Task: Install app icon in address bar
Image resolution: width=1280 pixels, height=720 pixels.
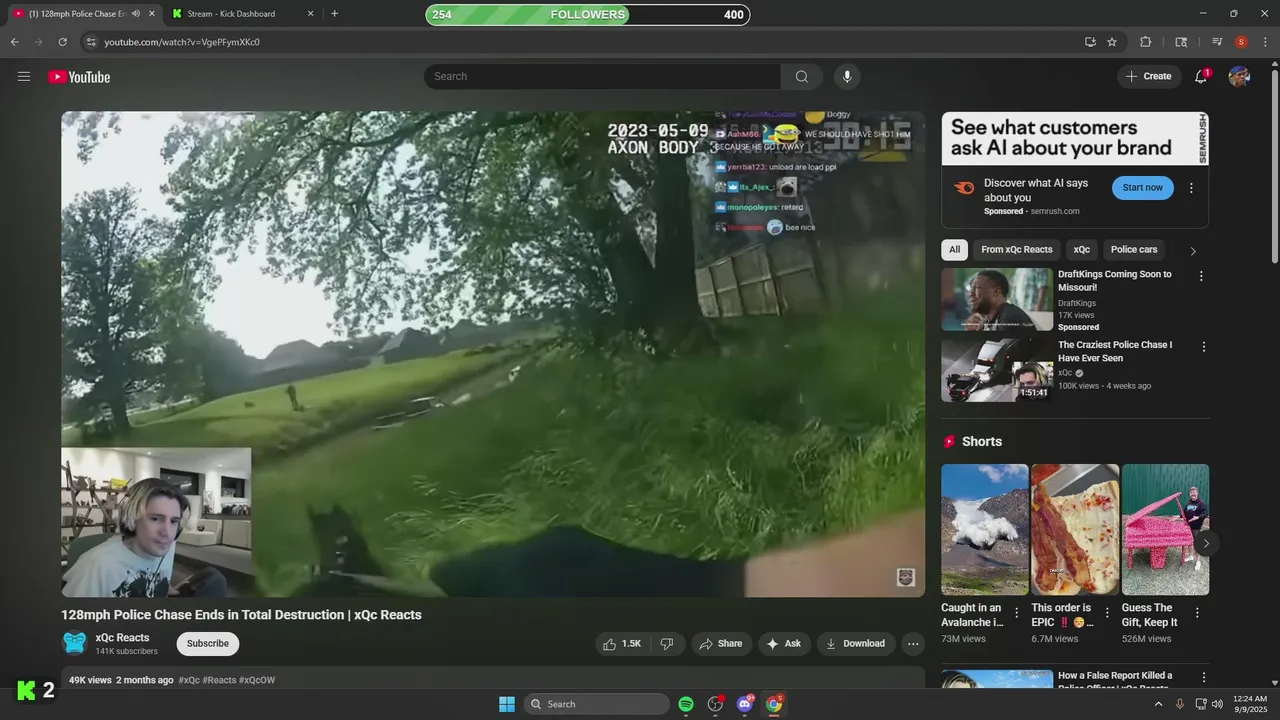Action: pos(1090,42)
